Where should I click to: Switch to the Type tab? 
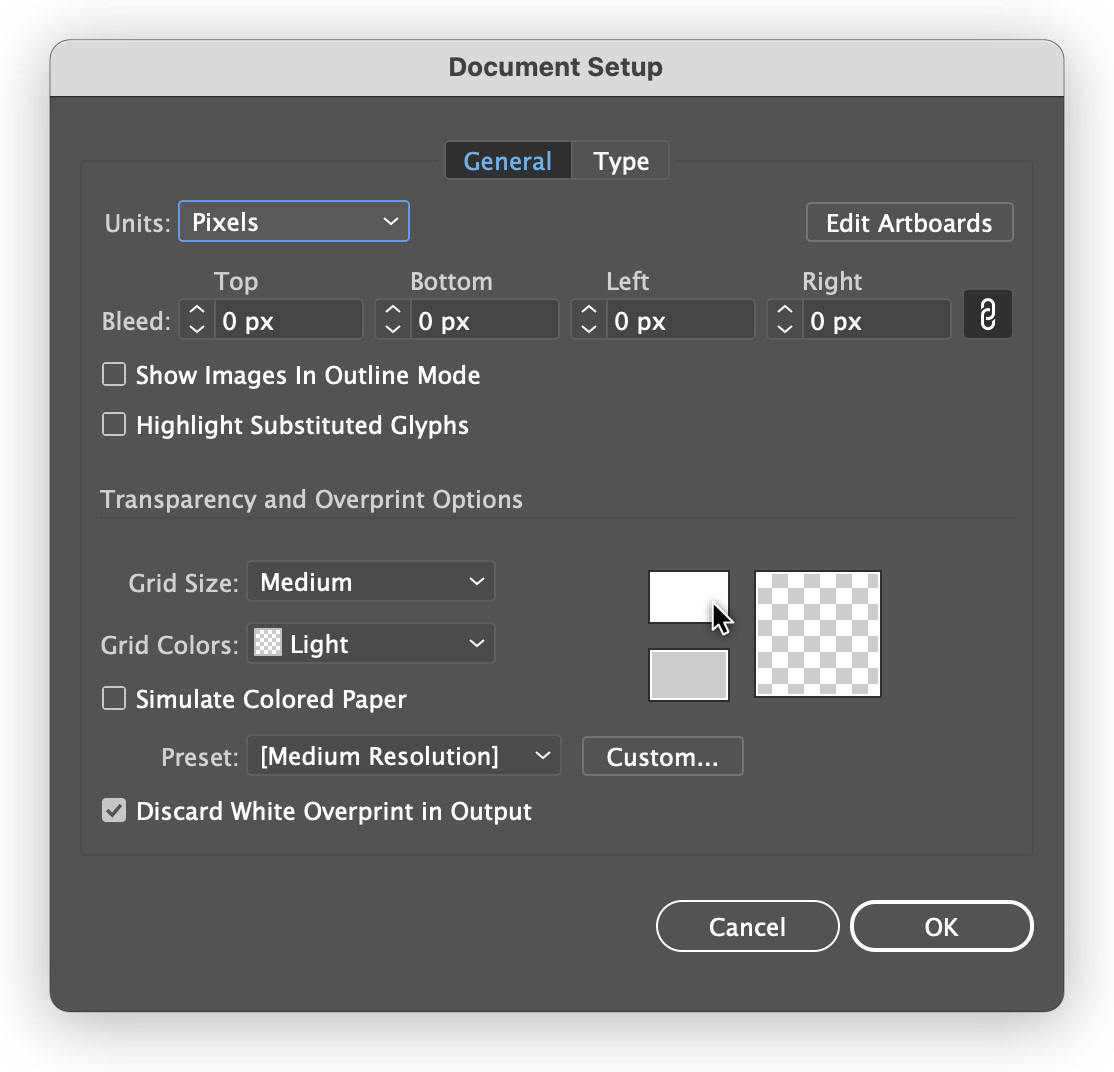tap(621, 161)
